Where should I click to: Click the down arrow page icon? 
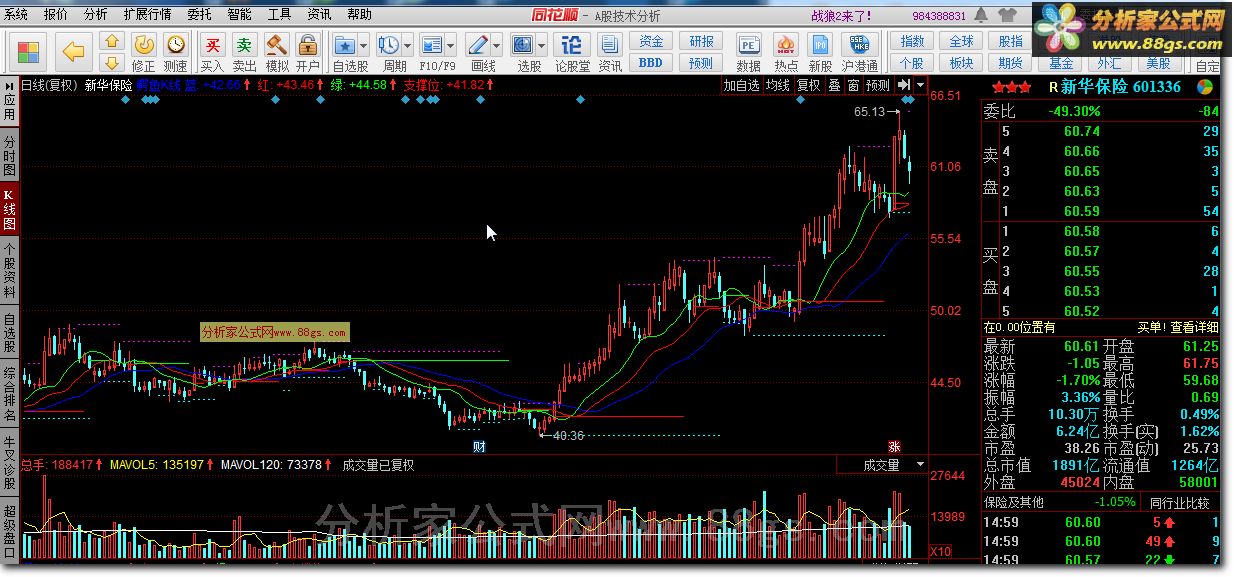pos(113,63)
